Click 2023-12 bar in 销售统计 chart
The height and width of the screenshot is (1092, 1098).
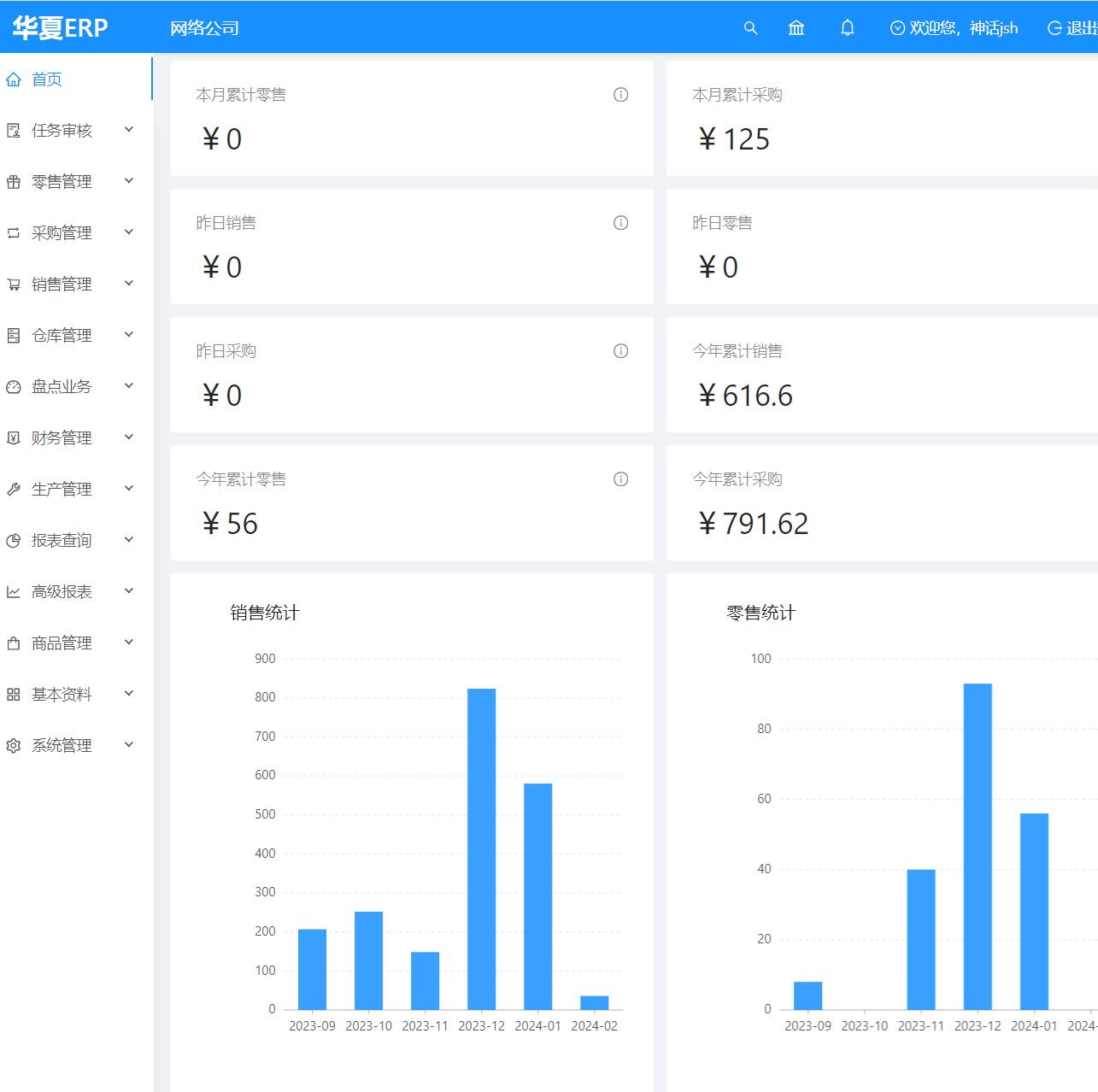[x=481, y=849]
